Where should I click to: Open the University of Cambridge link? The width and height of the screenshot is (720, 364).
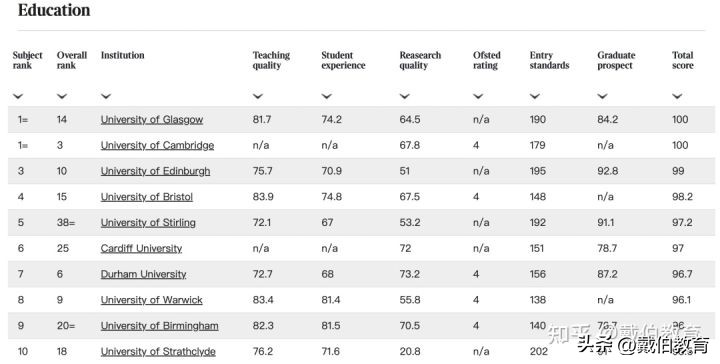pyautogui.click(x=158, y=146)
